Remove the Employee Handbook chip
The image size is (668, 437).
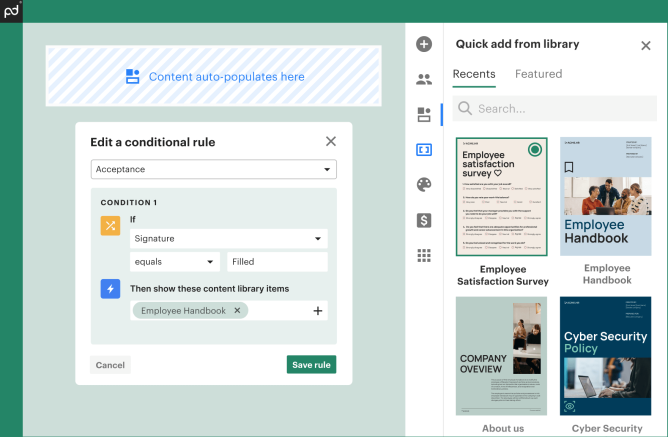(237, 311)
